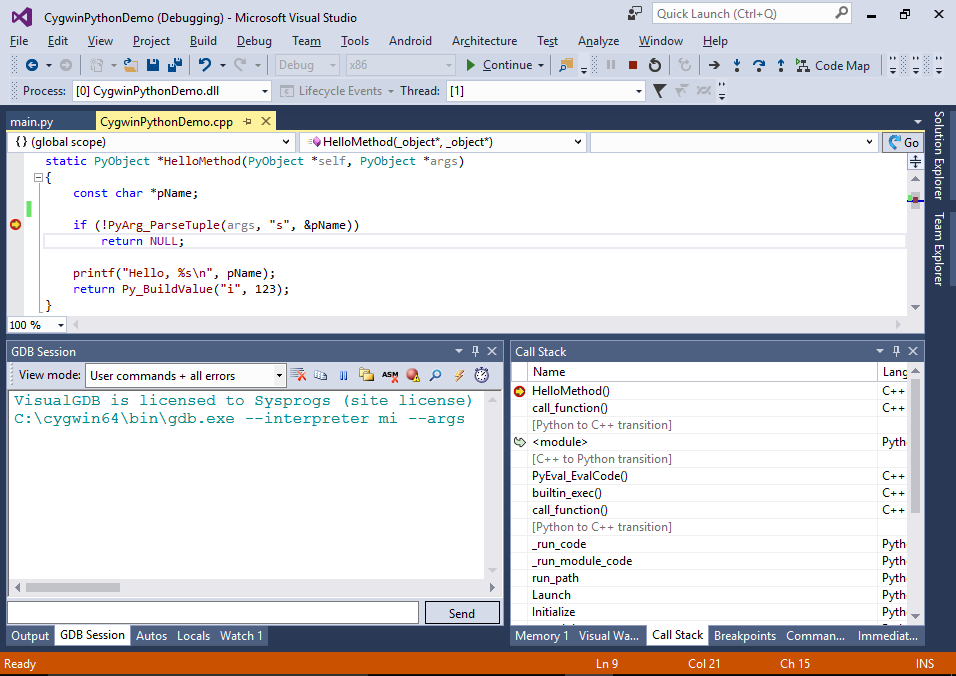Click Show Next Statement arrow
This screenshot has height=676, width=956.
coord(715,65)
